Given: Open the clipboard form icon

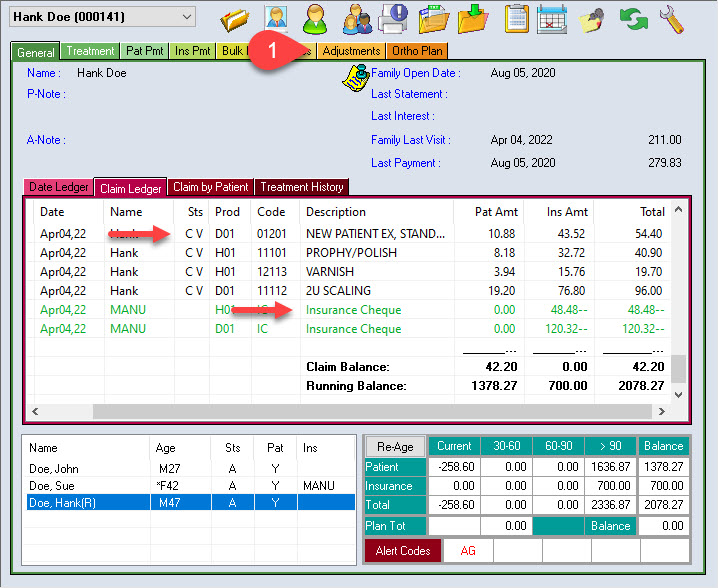Looking at the screenshot, I should coord(517,19).
